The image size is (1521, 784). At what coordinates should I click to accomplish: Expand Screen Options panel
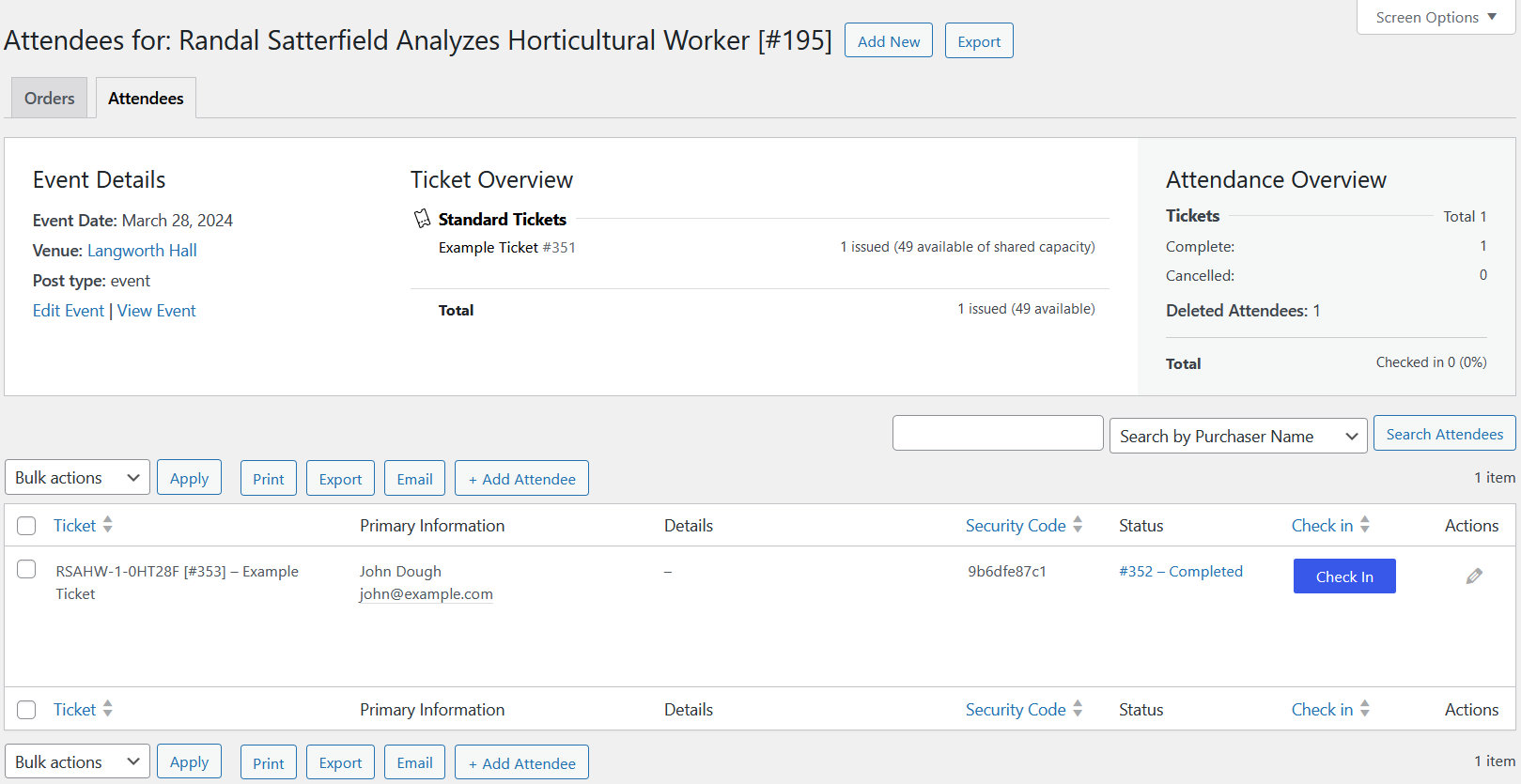point(1436,17)
